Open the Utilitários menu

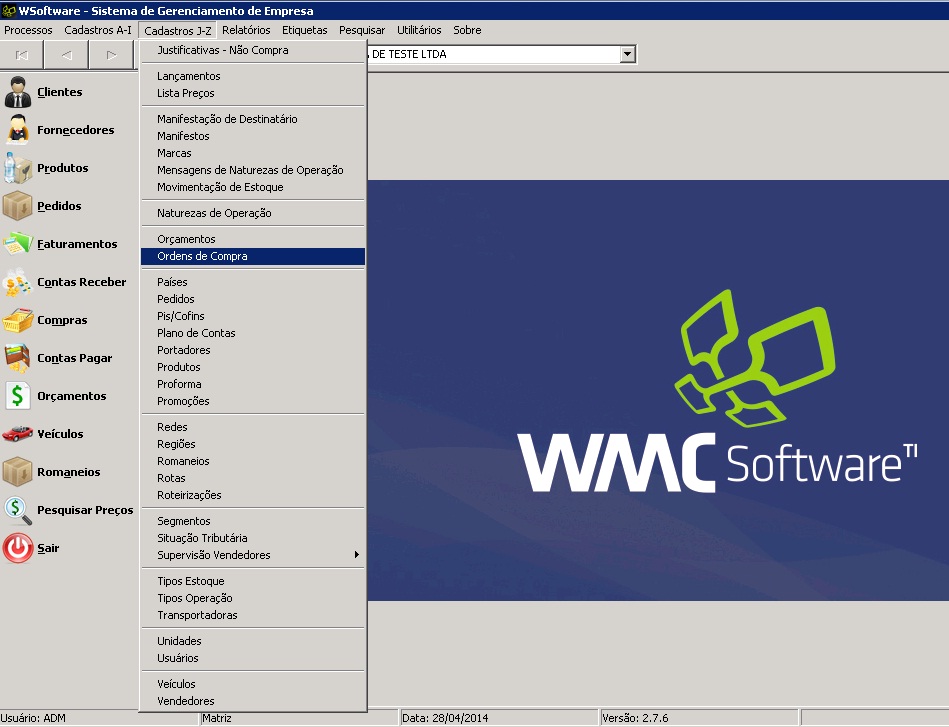coord(419,30)
